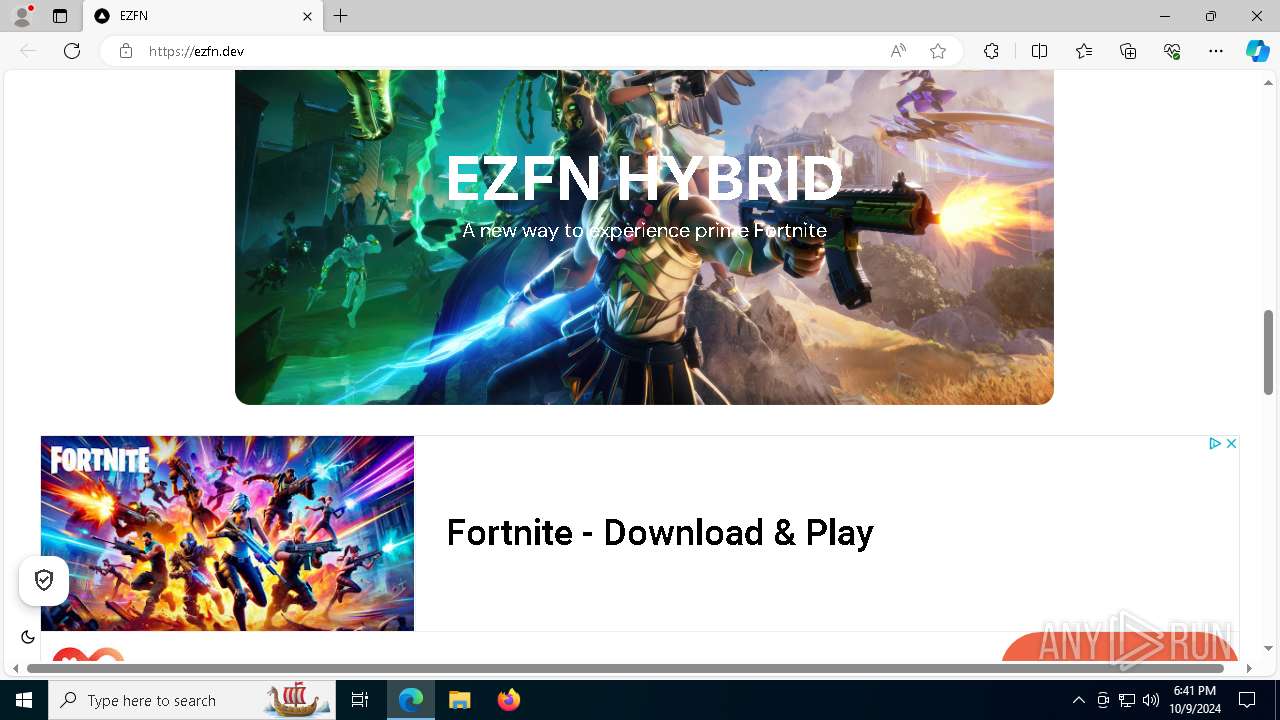Viewport: 1280px width, 720px height.
Task: Toggle the split screen icon
Action: [1039, 51]
